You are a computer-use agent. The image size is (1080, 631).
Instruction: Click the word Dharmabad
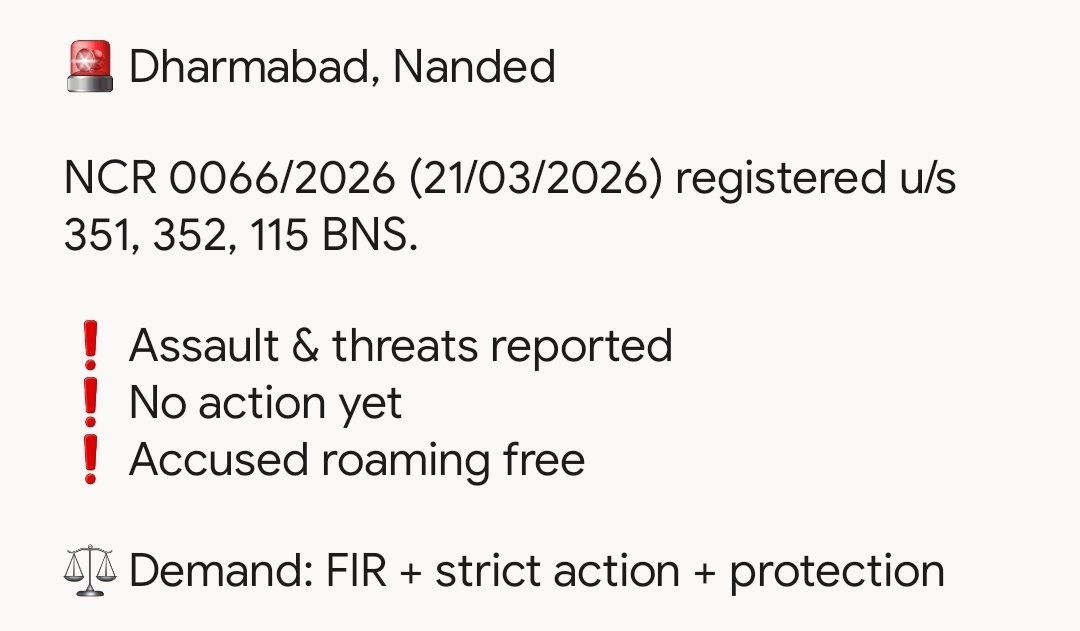pos(253,68)
